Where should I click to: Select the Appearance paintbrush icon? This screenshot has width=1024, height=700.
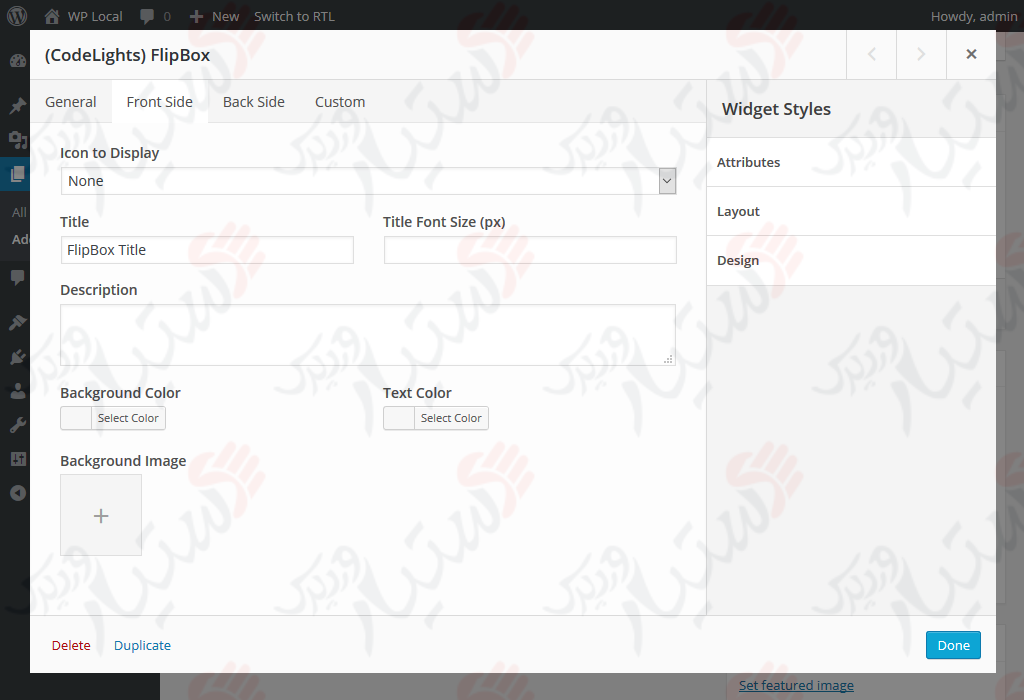point(16,321)
